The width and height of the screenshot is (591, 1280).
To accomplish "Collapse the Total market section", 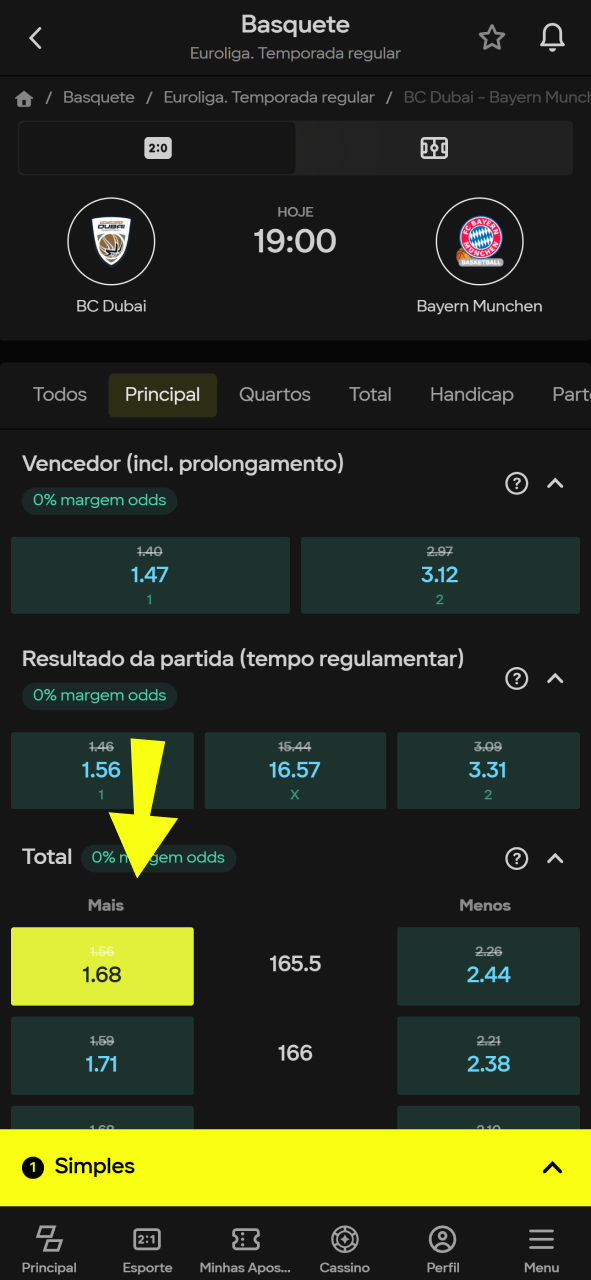I will coord(556,858).
